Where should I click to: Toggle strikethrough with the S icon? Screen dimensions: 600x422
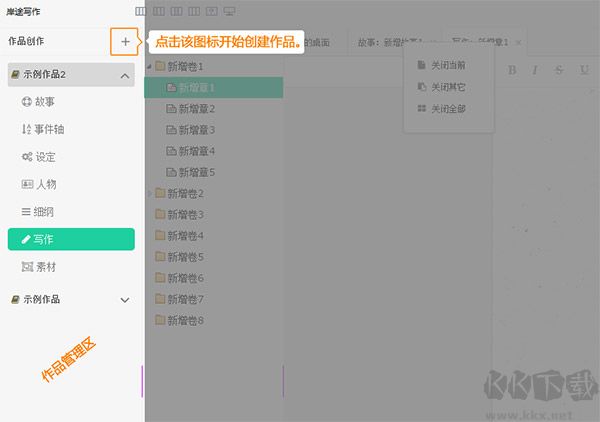(x=559, y=70)
